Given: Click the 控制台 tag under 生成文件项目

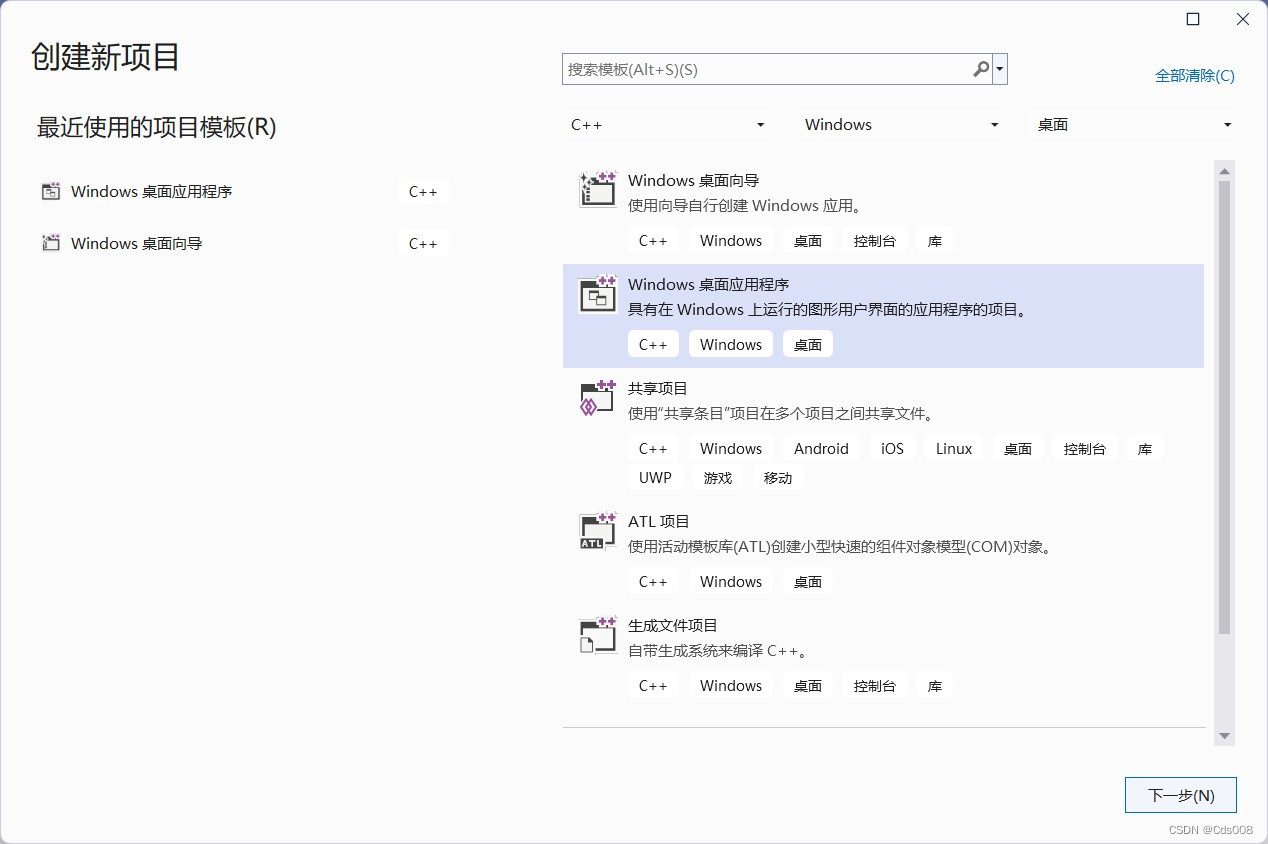Looking at the screenshot, I should coord(874,685).
